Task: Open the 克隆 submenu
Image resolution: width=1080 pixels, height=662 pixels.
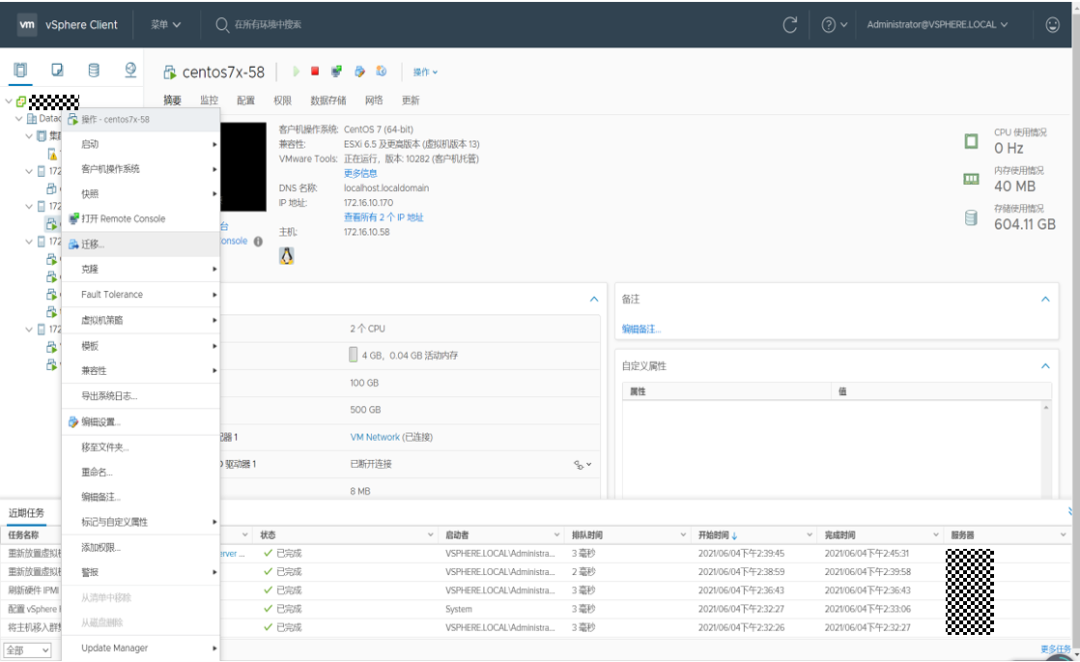Action: pyautogui.click(x=141, y=269)
